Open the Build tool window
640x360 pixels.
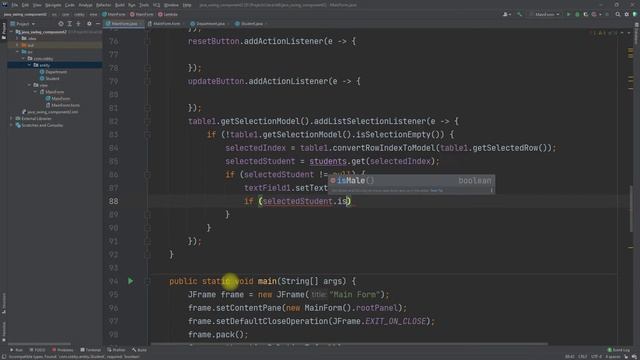coord(139,350)
